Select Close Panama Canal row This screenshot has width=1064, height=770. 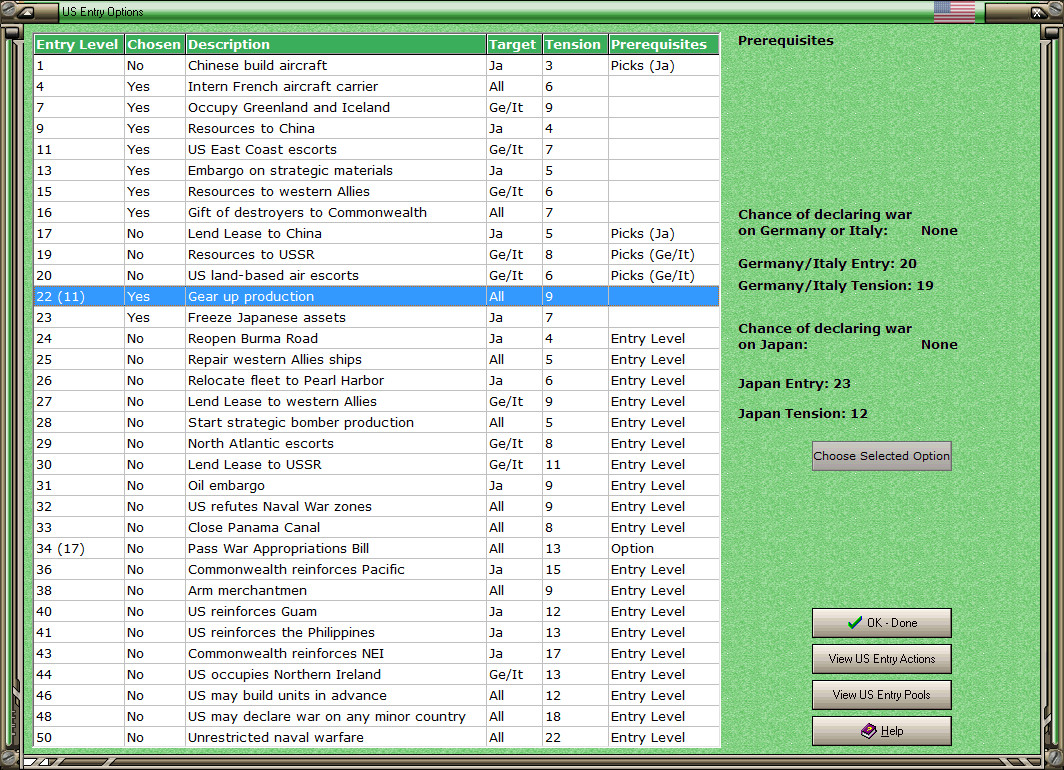[x=377, y=528]
